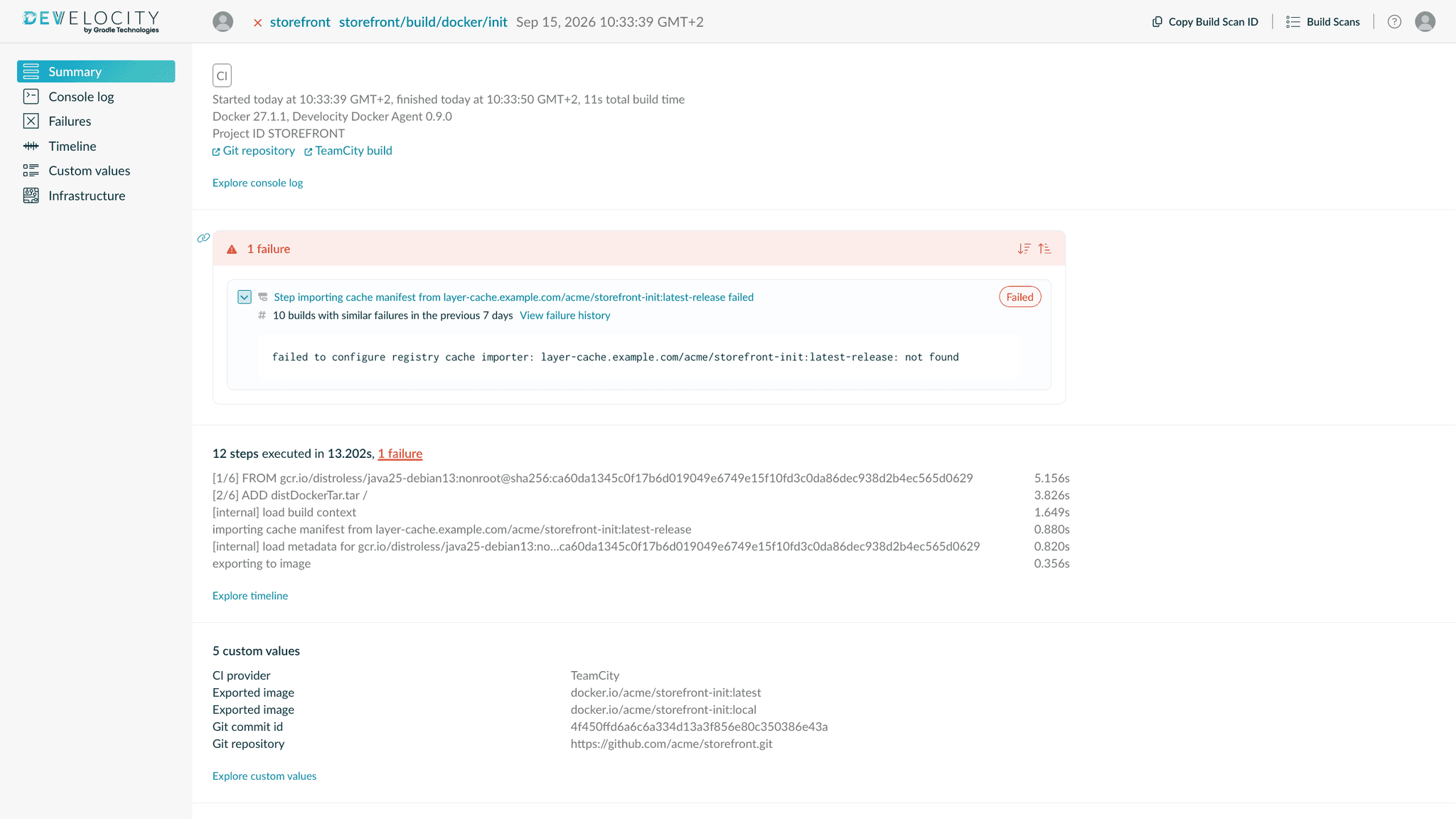Open View failure history
This screenshot has height=819, width=1456.
coord(564,316)
